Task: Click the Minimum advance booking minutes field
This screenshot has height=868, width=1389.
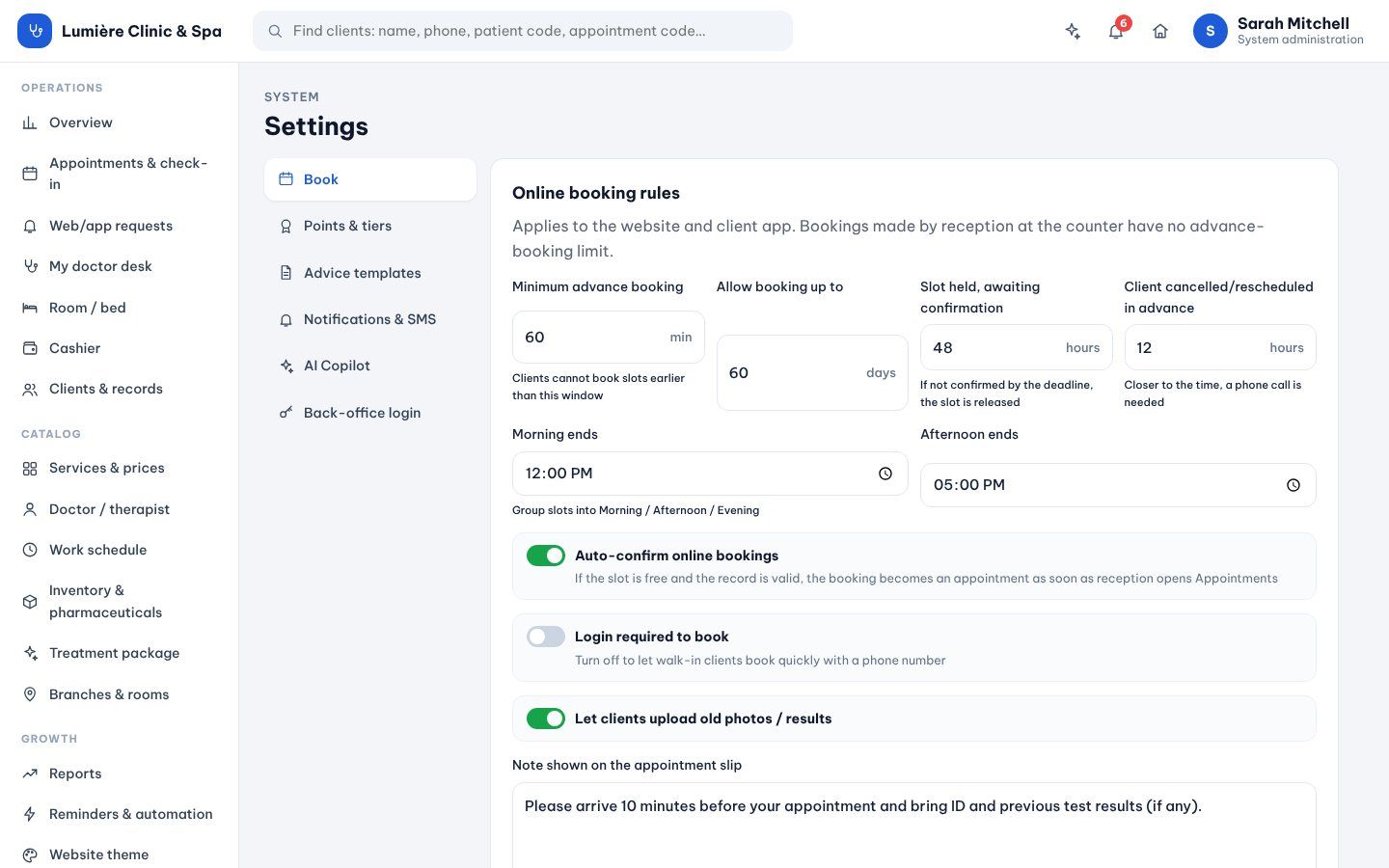Action: [608, 338]
